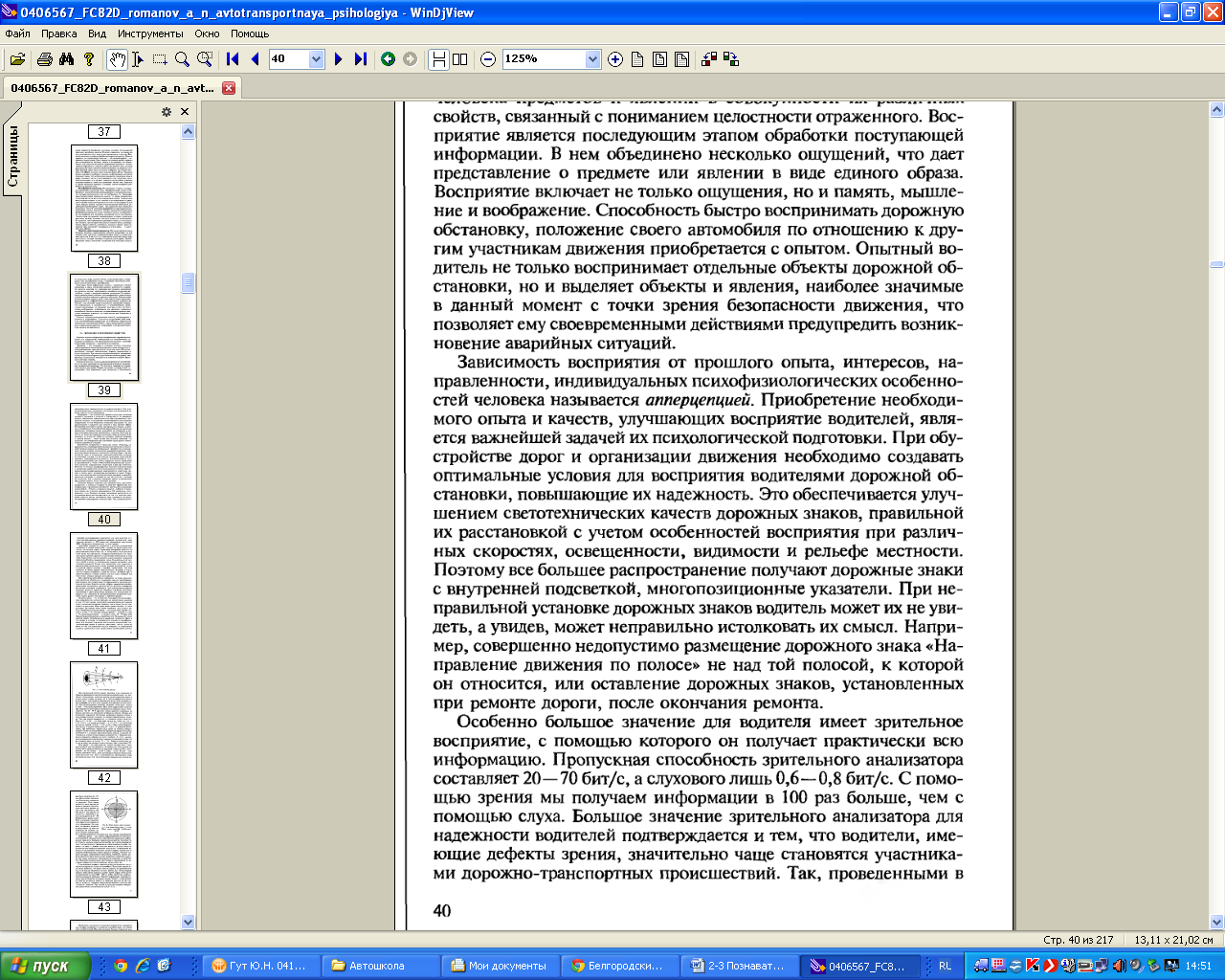
Task: Click the thumbnails panel settings gear
Action: 167,112
